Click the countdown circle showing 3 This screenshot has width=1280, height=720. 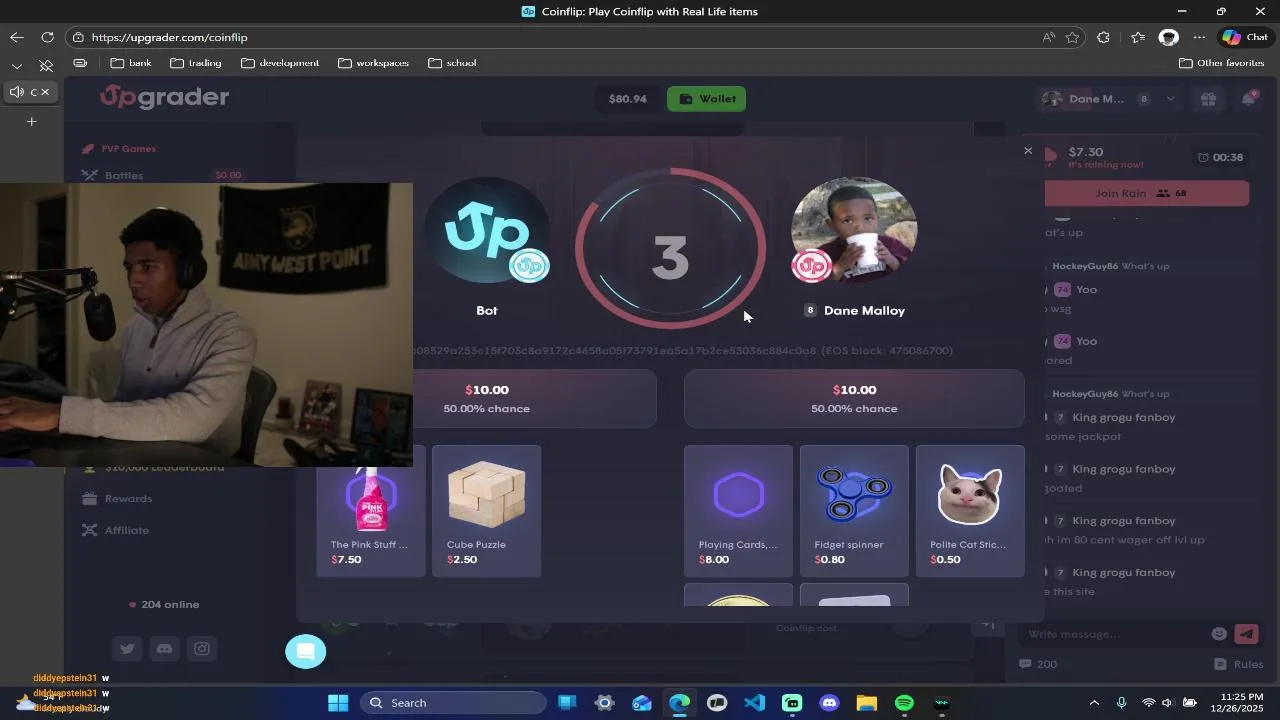670,249
